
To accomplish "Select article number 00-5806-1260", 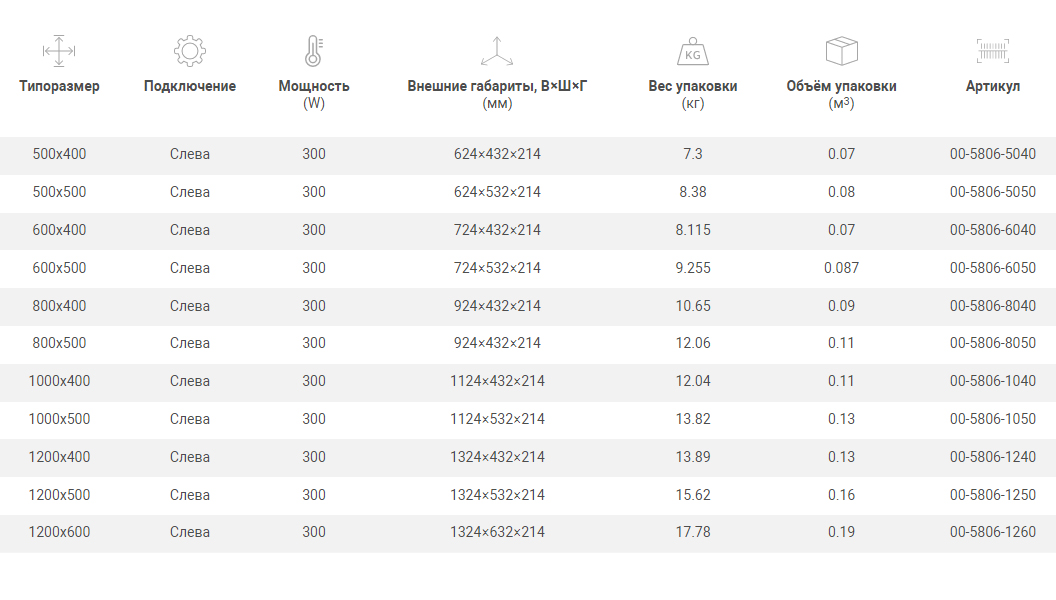I will 992,532.
